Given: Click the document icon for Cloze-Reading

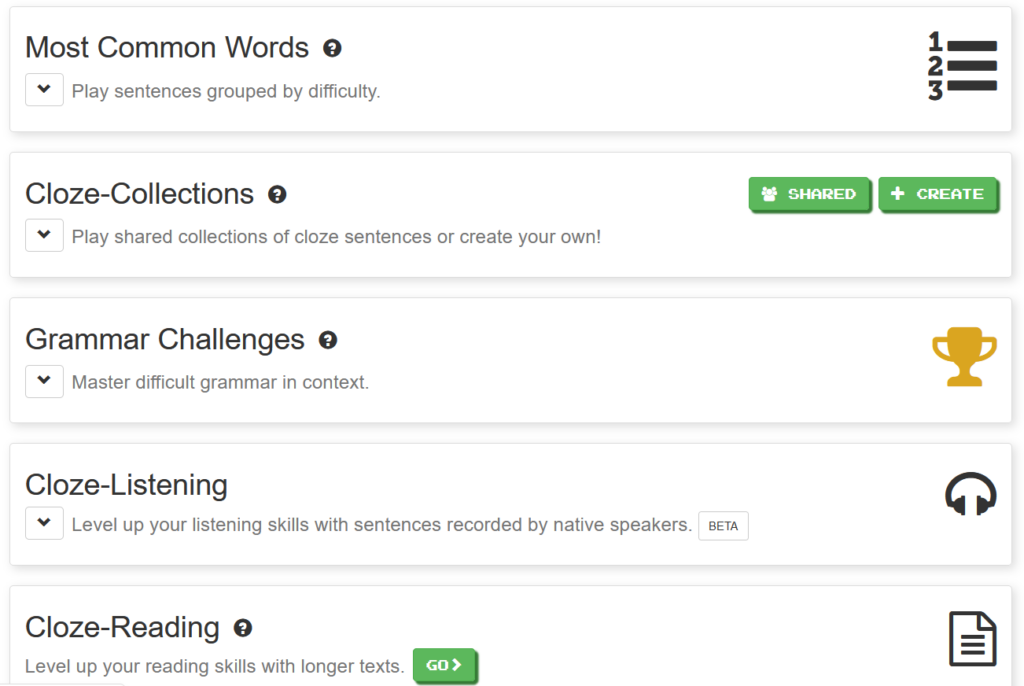Looking at the screenshot, I should click(970, 638).
